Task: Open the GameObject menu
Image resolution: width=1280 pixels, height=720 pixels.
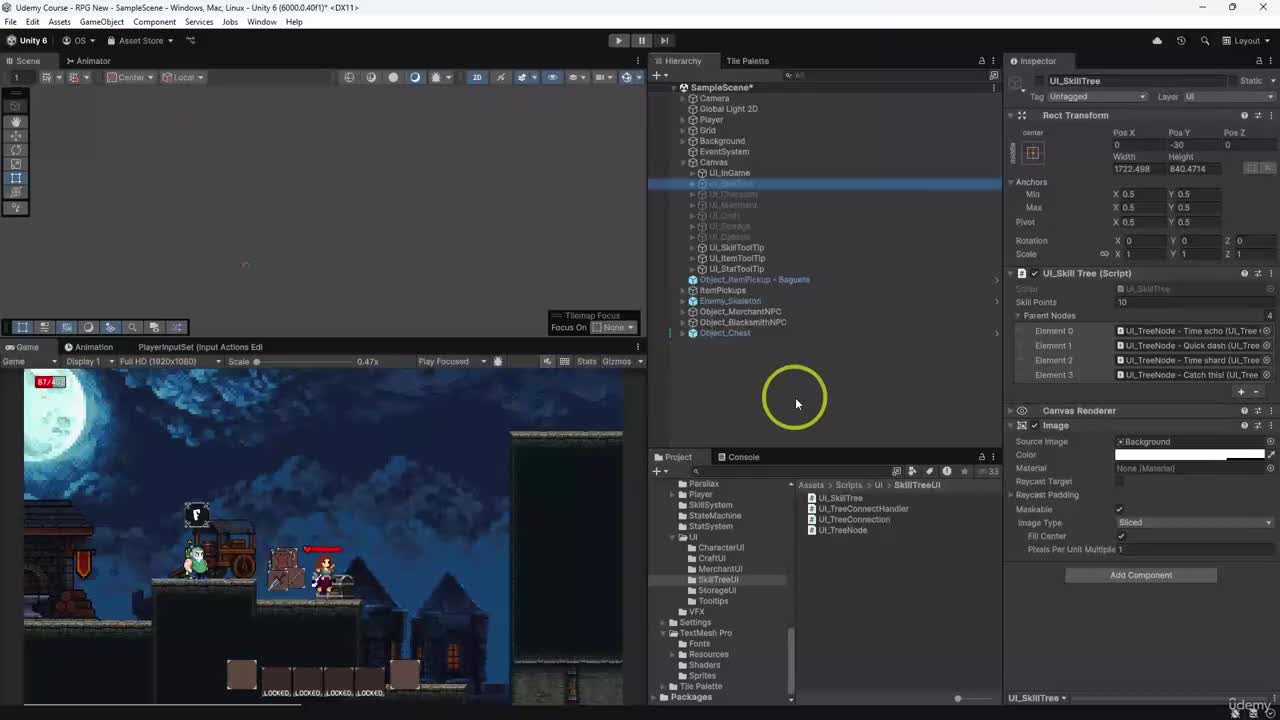Action: (x=101, y=22)
